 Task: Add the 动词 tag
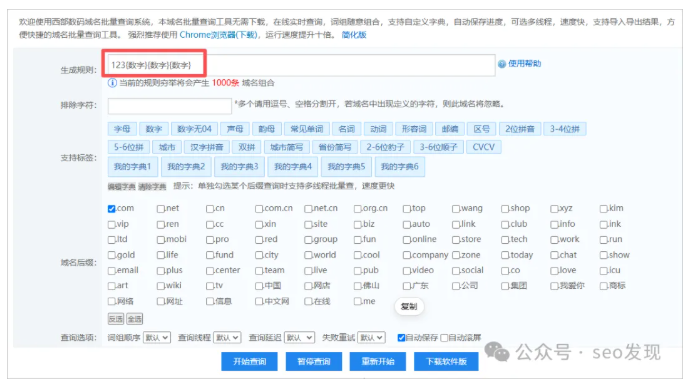point(378,129)
